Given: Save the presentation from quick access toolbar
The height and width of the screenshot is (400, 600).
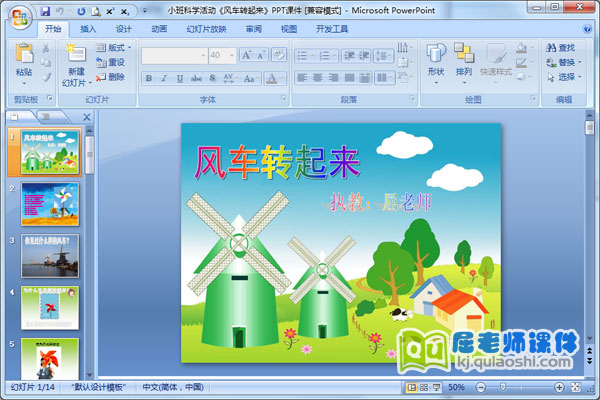Looking at the screenshot, I should click(x=45, y=11).
